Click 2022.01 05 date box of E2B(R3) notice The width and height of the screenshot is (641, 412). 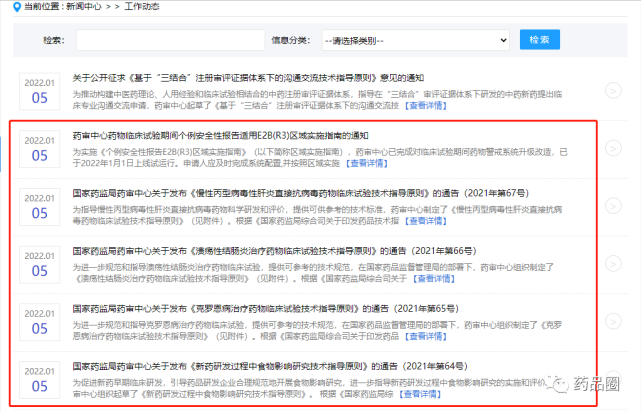click(40, 149)
